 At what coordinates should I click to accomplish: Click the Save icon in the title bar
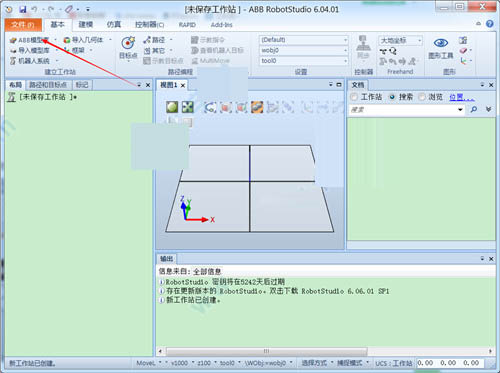23,9
